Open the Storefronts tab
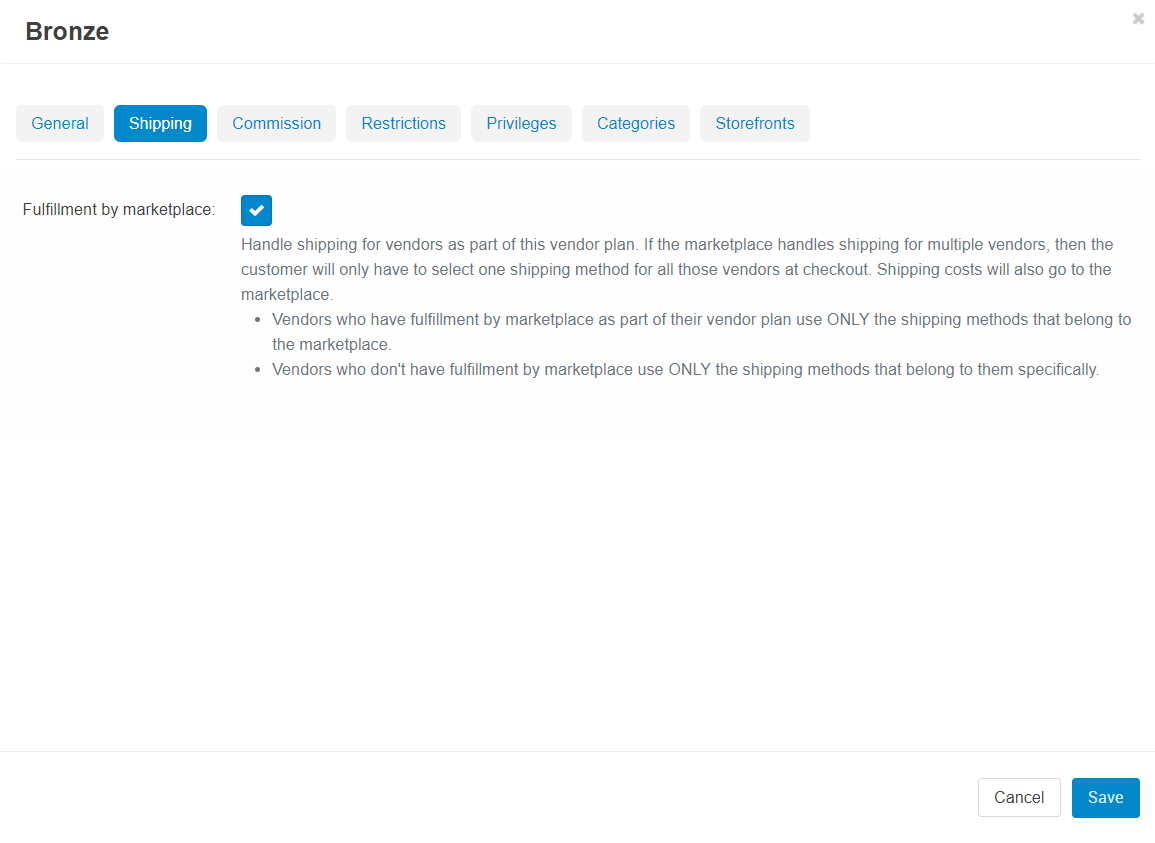Screen dimensions: 1155x843 [x=754, y=123]
